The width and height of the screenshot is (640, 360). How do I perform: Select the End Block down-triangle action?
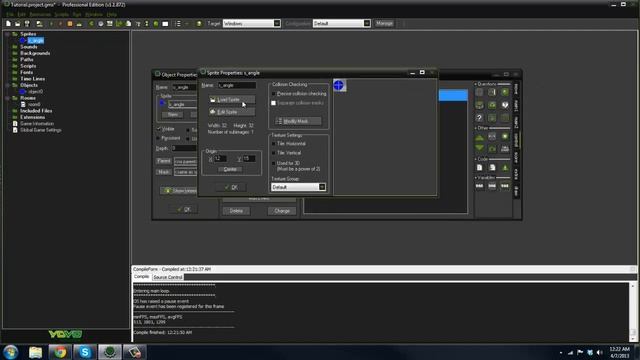(479, 148)
